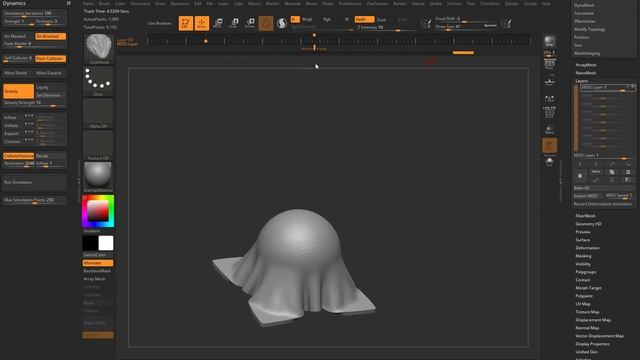The width and height of the screenshot is (640, 360).
Task: Toggle the Mrgb mode
Action: [307, 19]
